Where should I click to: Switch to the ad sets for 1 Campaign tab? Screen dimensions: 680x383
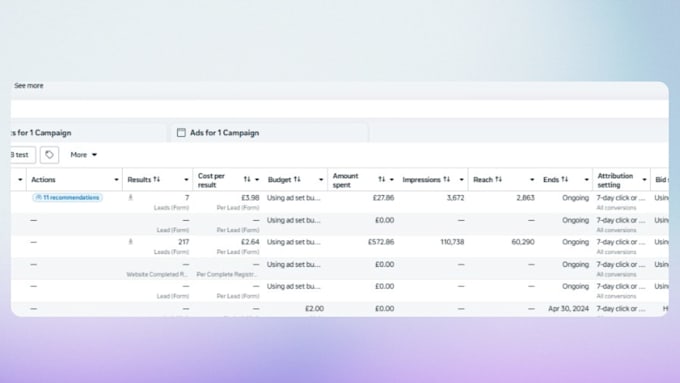pyautogui.click(x=87, y=133)
